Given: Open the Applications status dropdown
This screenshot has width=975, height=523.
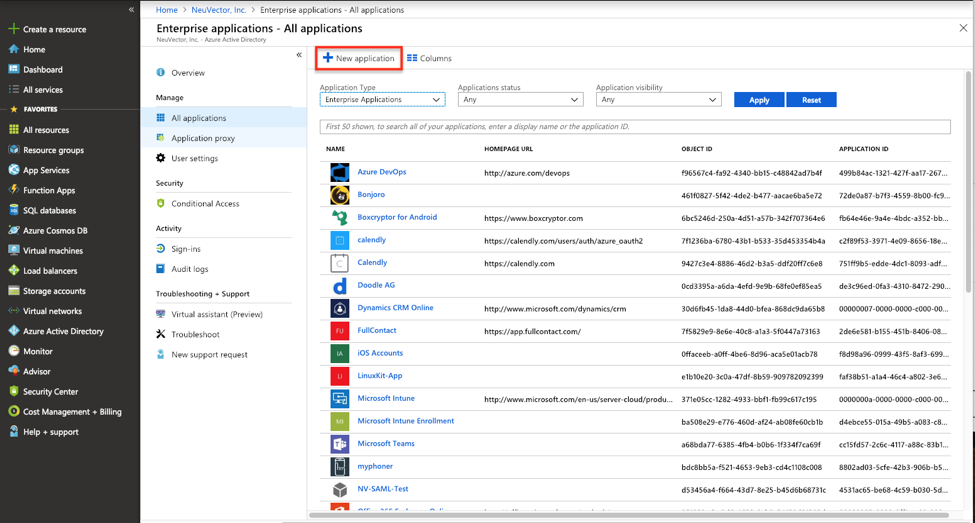Looking at the screenshot, I should [x=520, y=100].
